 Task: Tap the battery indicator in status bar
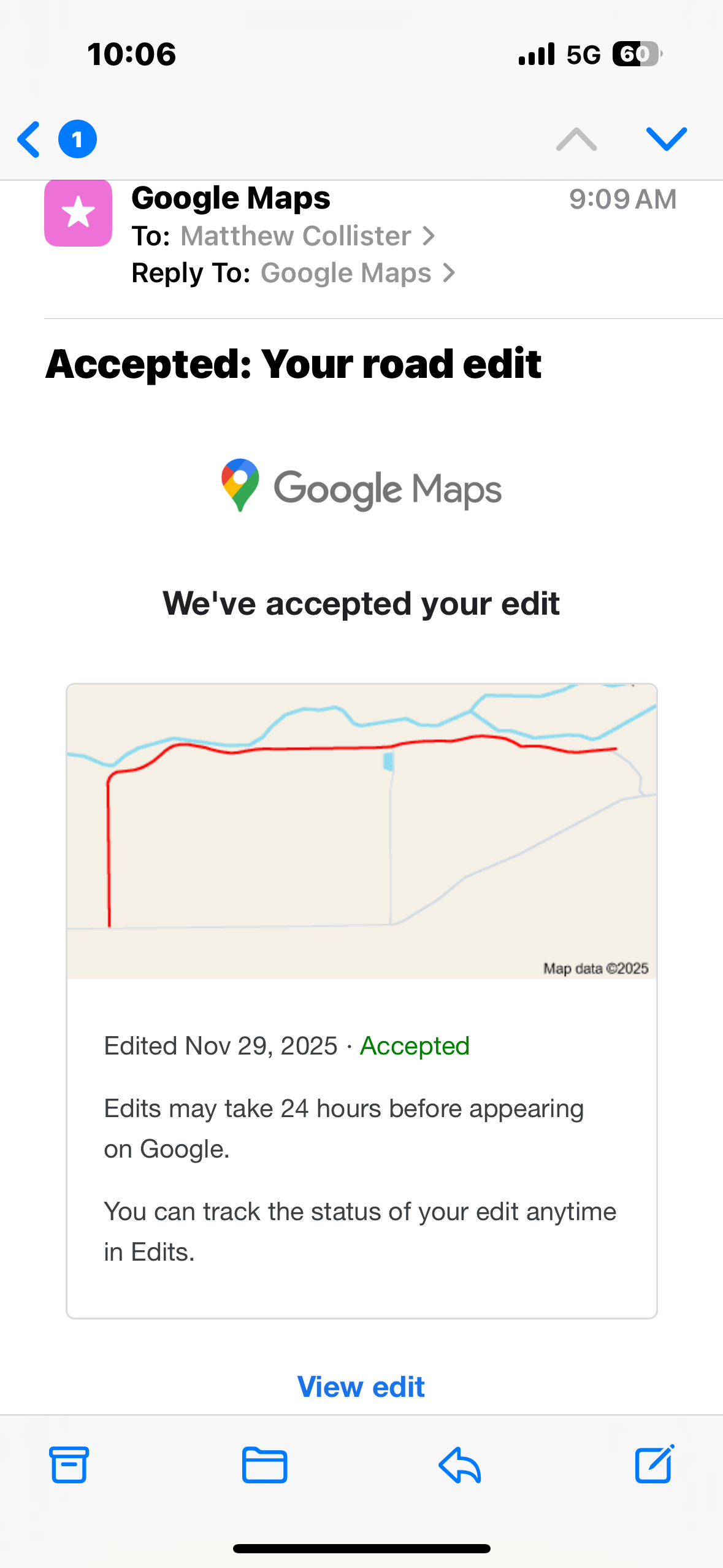click(x=637, y=54)
